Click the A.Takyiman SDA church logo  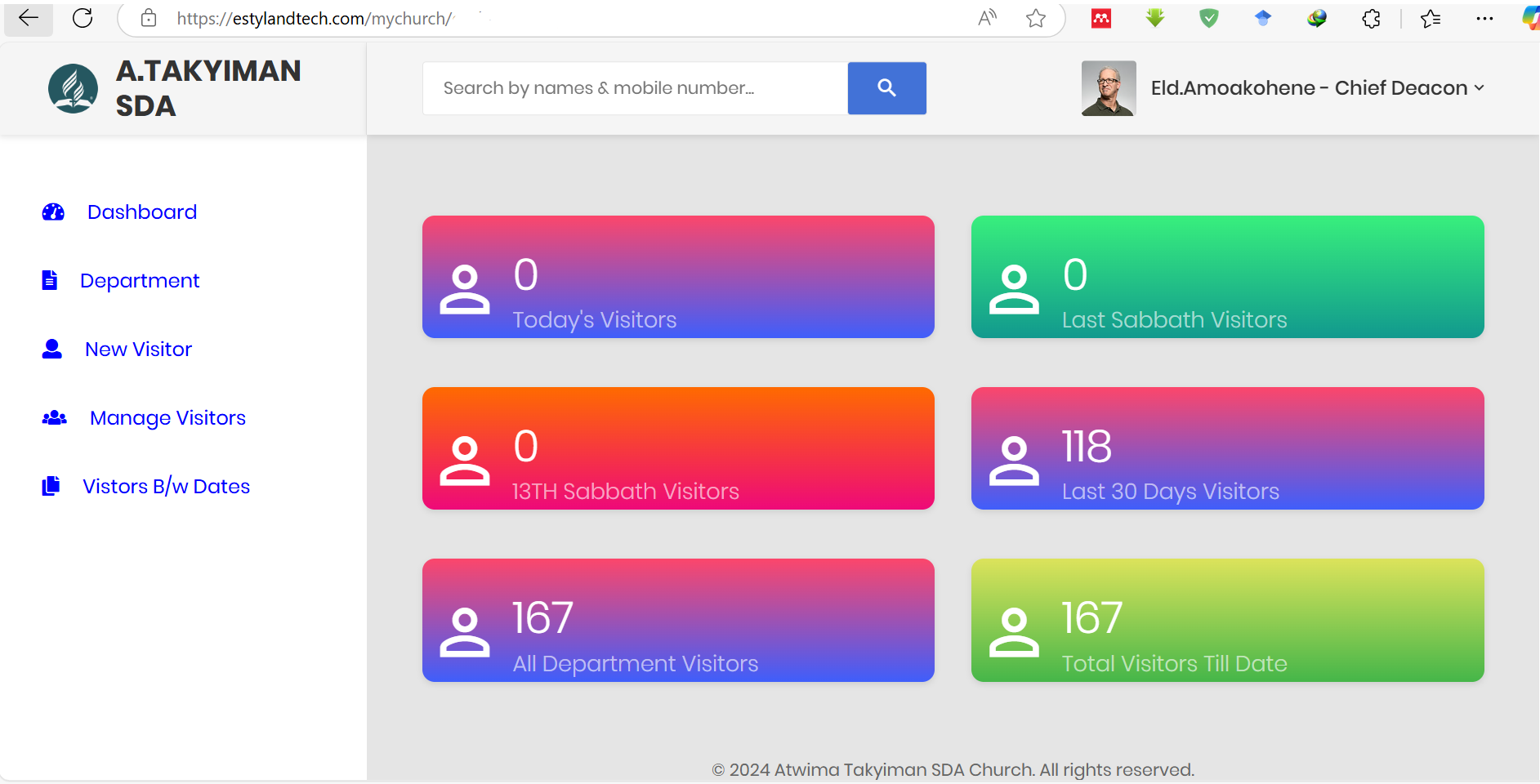click(72, 88)
